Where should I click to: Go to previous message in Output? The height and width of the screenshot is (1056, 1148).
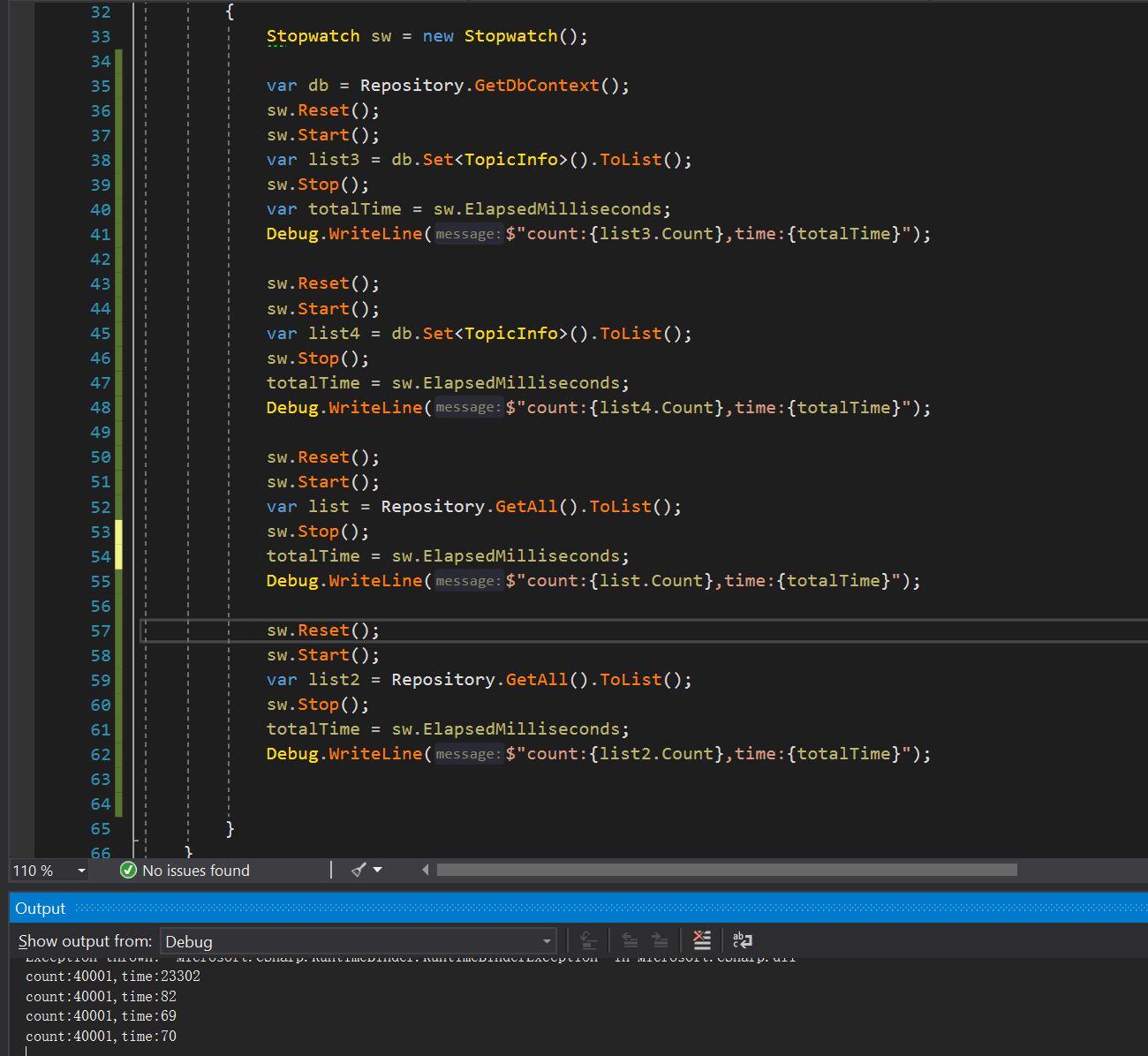coord(630,940)
